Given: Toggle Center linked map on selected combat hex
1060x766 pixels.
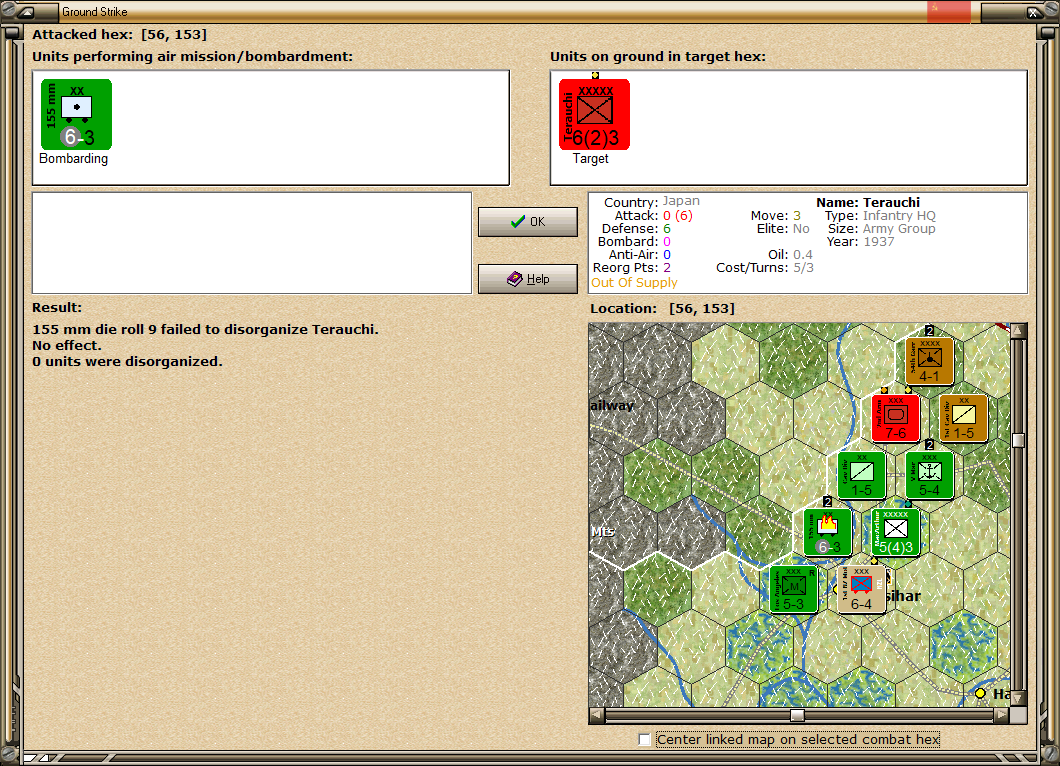Looking at the screenshot, I should (x=645, y=740).
